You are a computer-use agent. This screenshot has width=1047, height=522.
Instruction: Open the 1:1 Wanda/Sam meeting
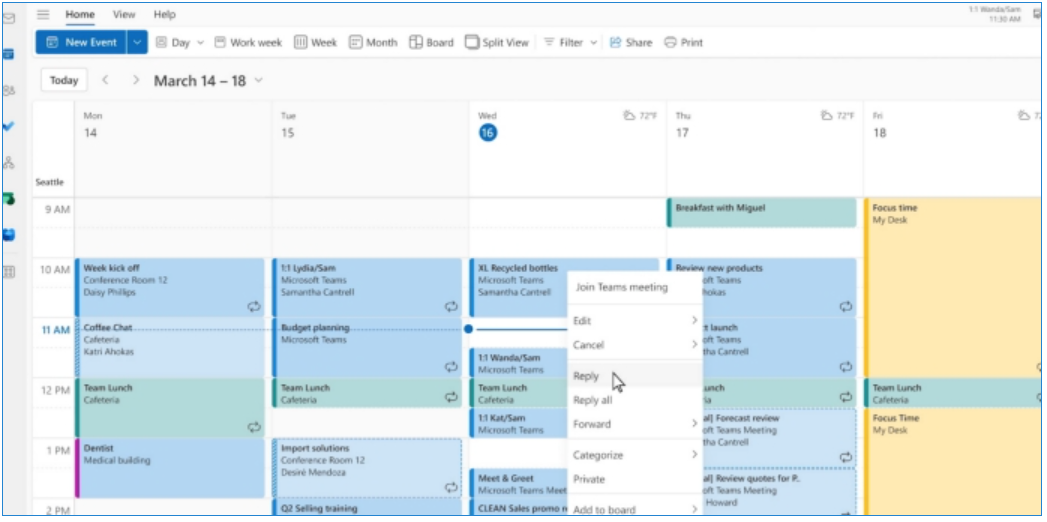pyautogui.click(x=518, y=362)
